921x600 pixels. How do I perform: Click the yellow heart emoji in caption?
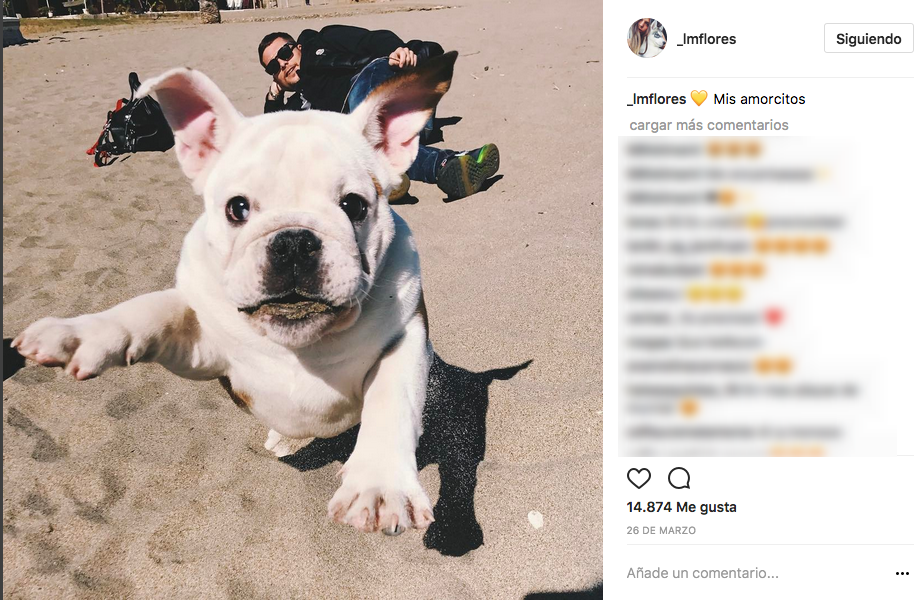(699, 99)
